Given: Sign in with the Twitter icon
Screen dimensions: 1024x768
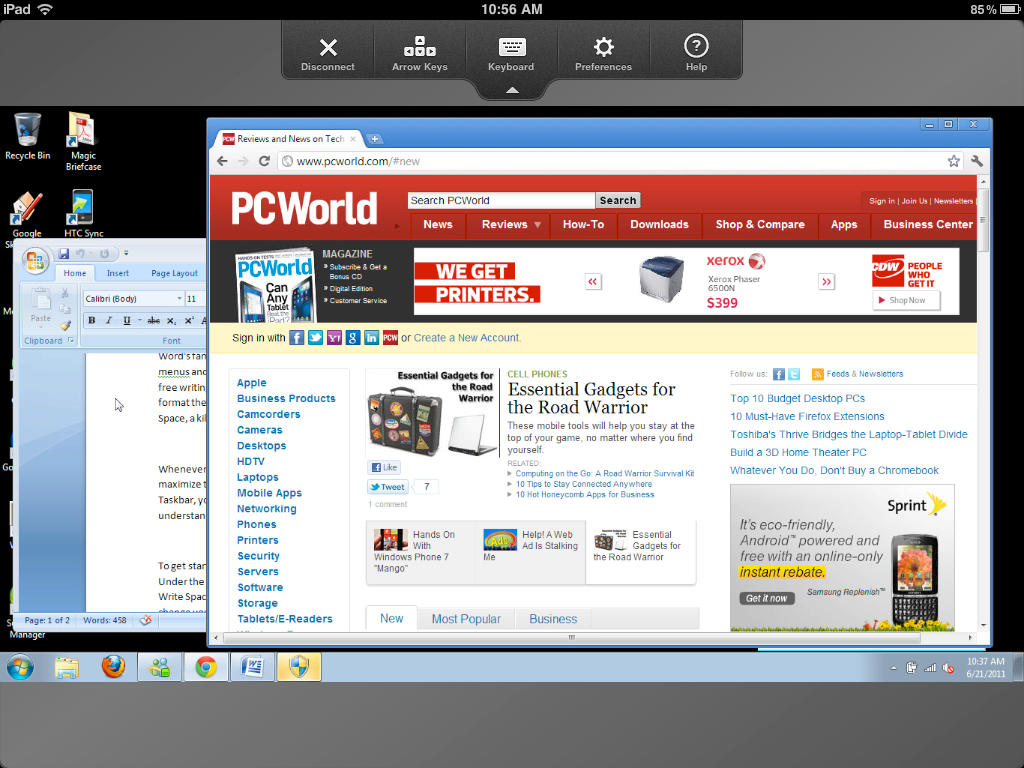Looking at the screenshot, I should [x=315, y=338].
